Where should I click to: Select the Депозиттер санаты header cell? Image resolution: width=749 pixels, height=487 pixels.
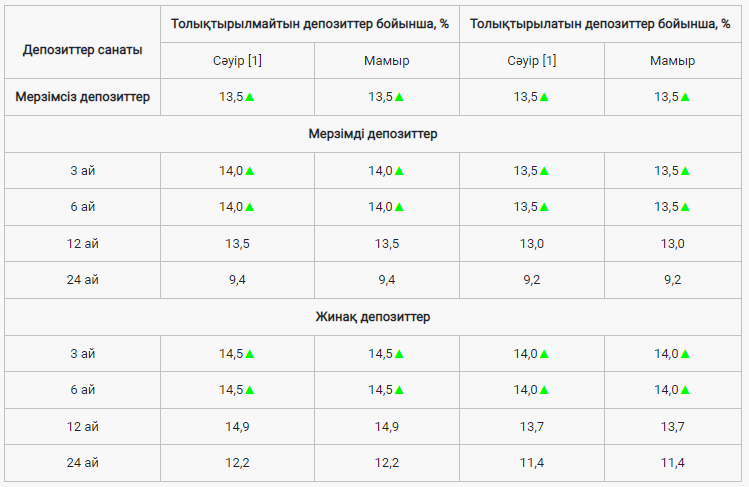(x=83, y=42)
